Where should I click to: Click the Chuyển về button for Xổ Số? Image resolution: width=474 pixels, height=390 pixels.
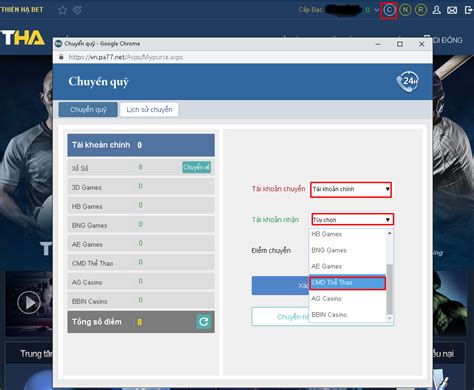pos(196,167)
